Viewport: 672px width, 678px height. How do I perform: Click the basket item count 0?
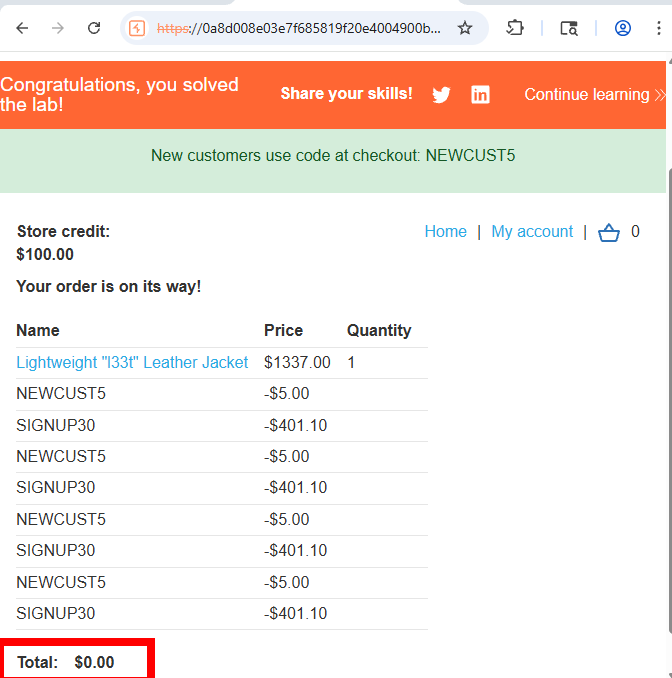coord(635,231)
